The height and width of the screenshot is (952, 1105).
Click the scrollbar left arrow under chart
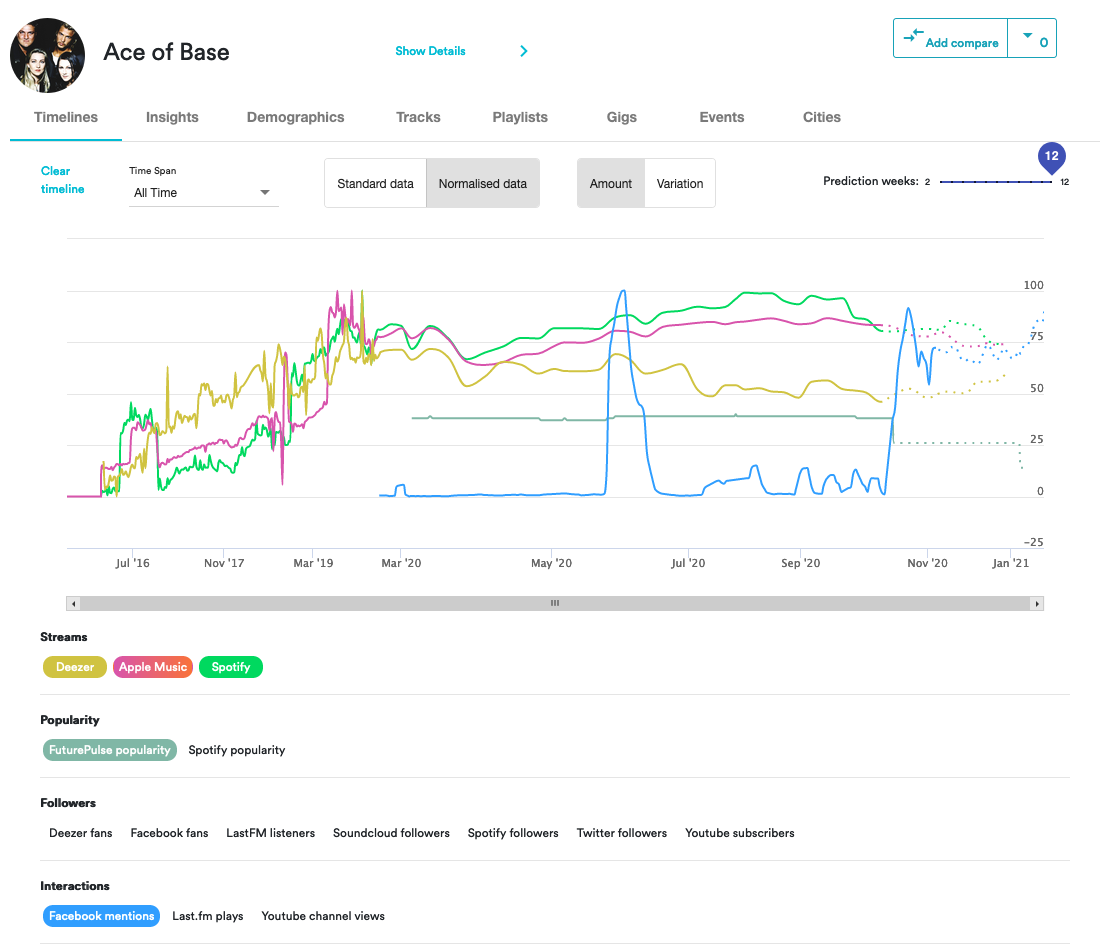click(73, 604)
